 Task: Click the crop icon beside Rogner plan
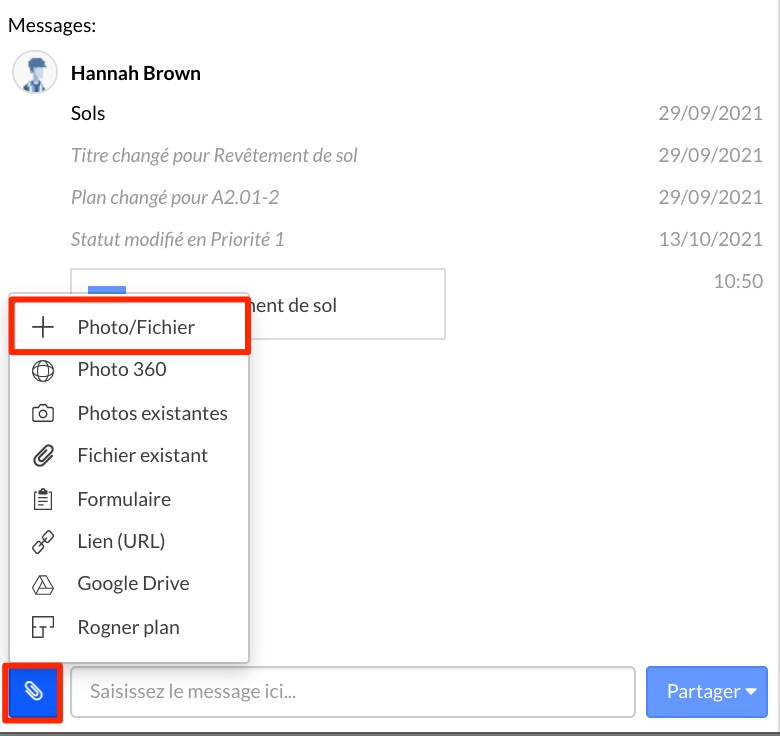point(43,628)
